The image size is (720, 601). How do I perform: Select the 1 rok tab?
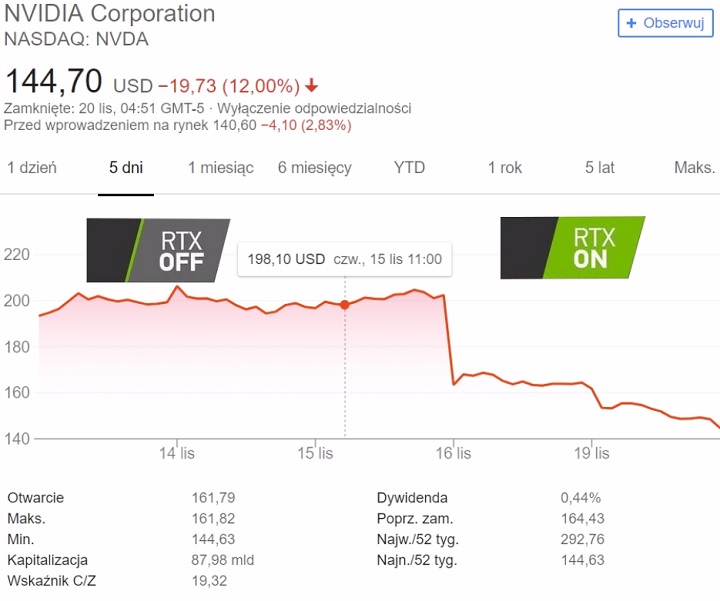(x=505, y=167)
